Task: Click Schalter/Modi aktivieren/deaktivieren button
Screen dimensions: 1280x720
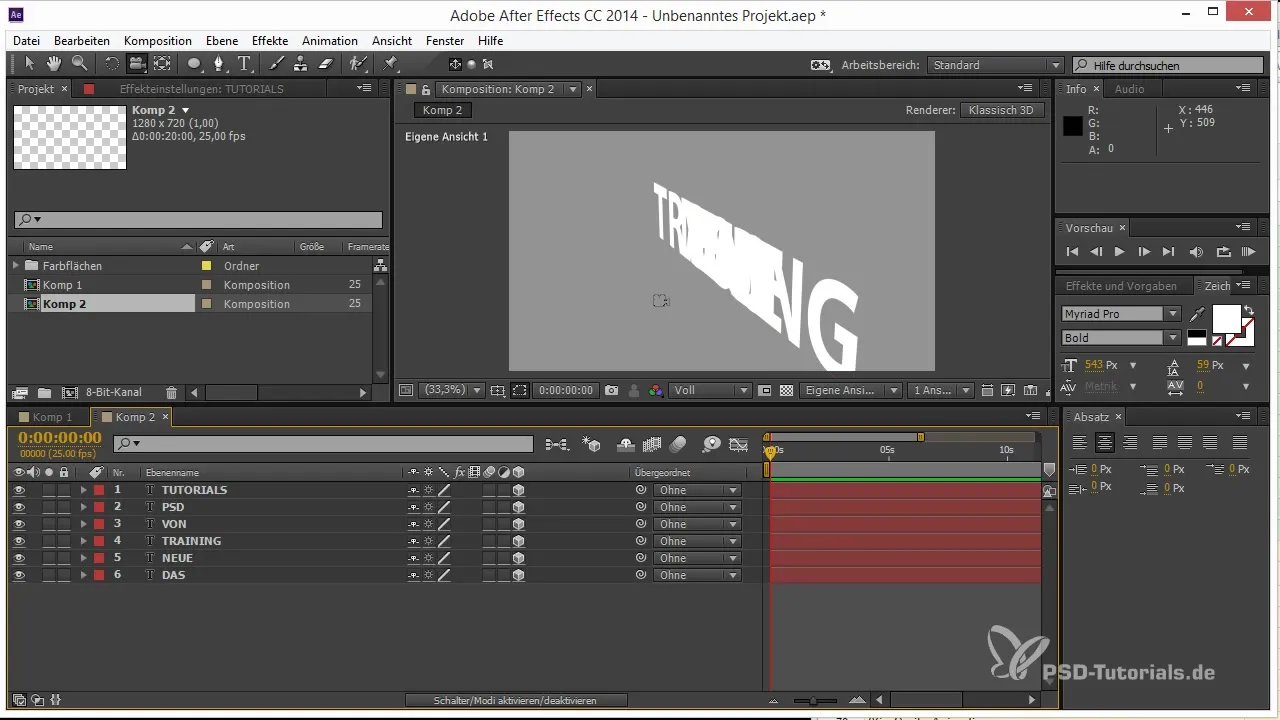Action: pyautogui.click(x=516, y=701)
